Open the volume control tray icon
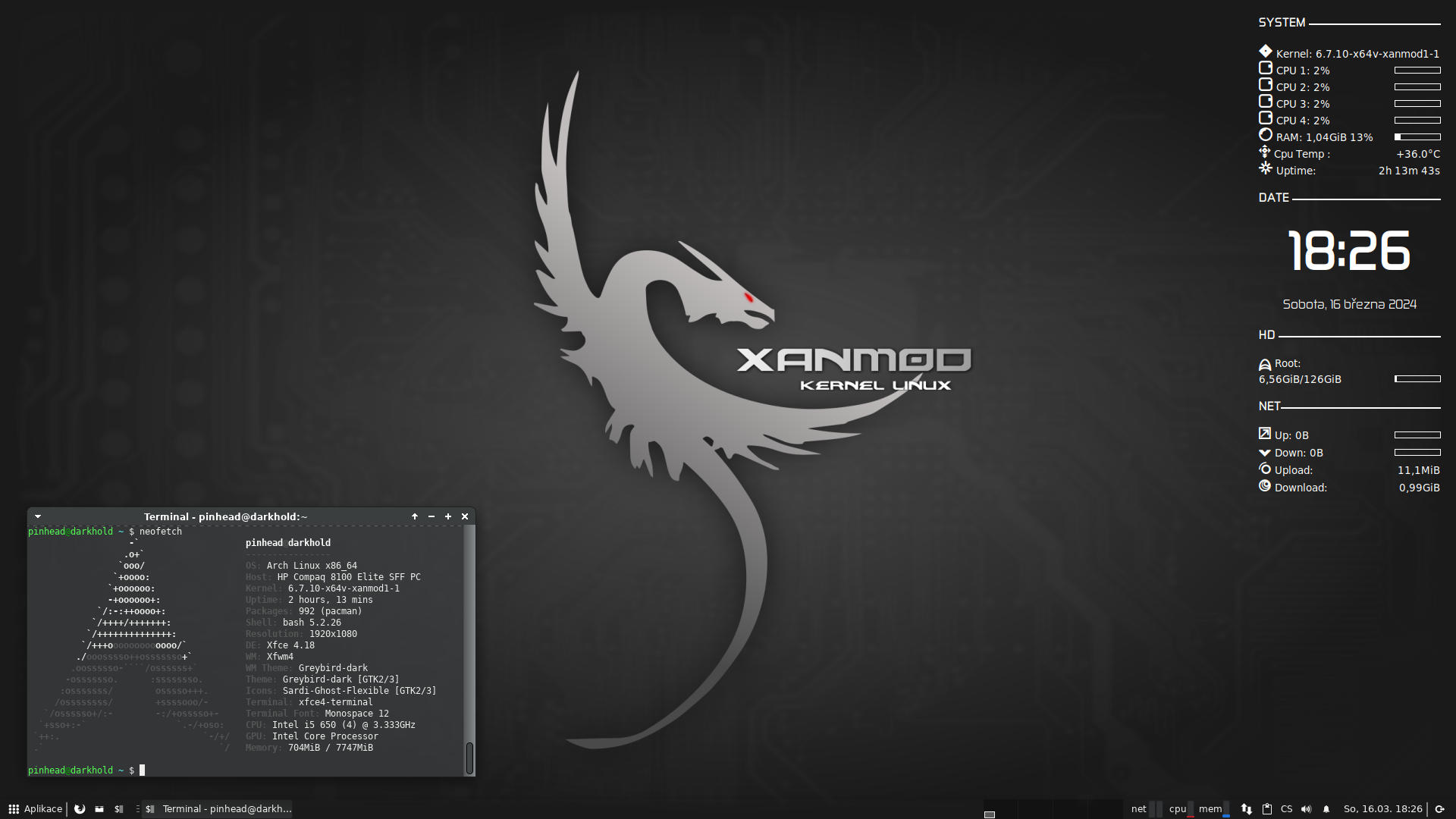This screenshot has width=1456, height=819. (x=1306, y=809)
